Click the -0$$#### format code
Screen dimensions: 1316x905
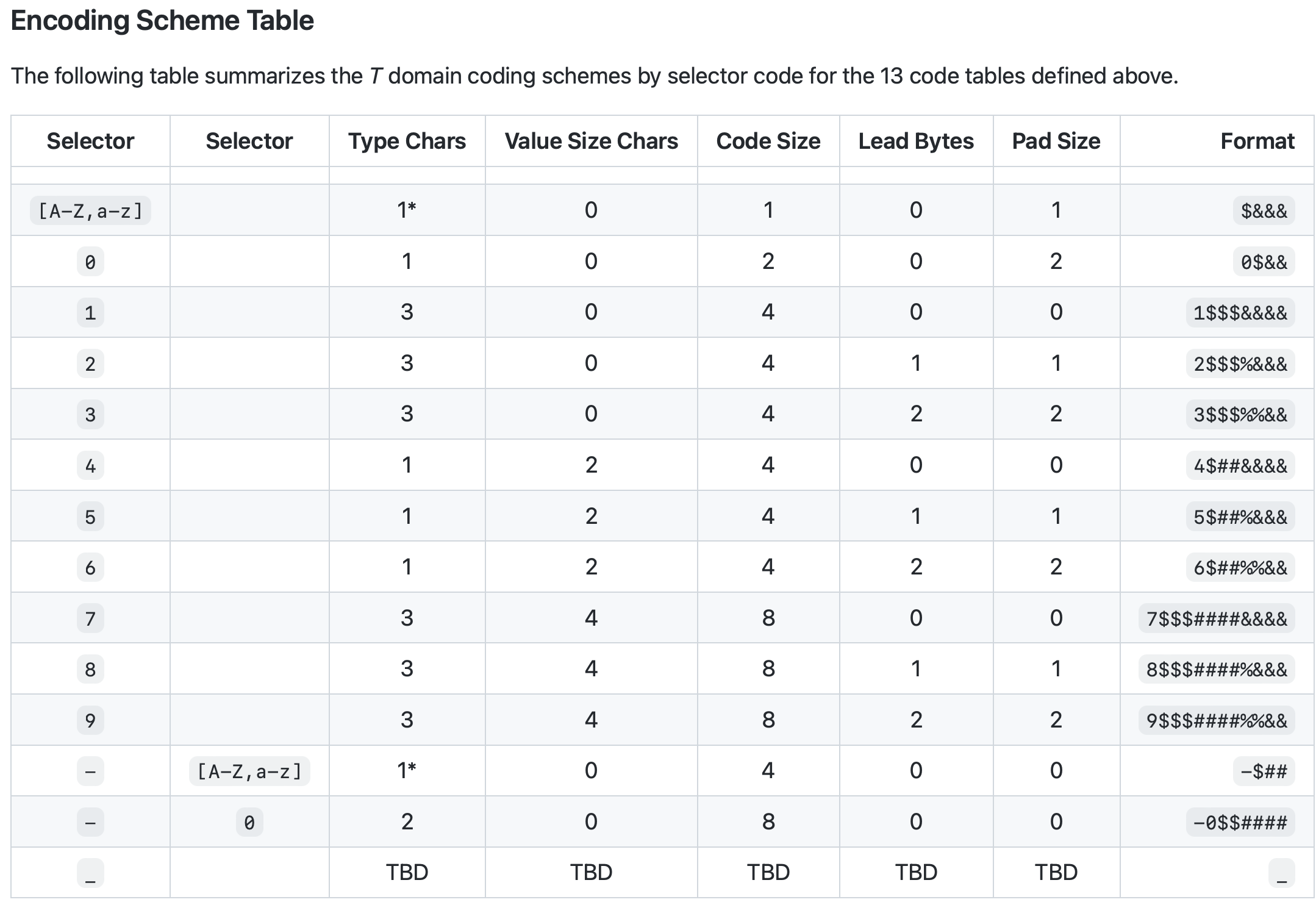tap(1240, 823)
